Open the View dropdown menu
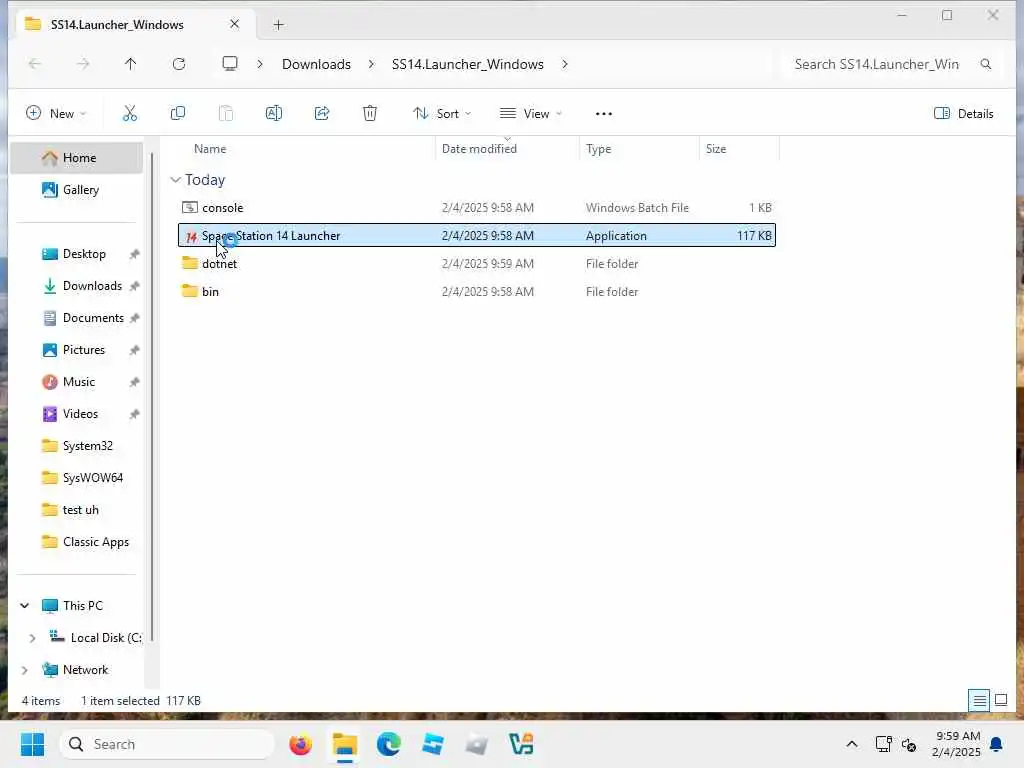1024x768 pixels. [x=530, y=114]
